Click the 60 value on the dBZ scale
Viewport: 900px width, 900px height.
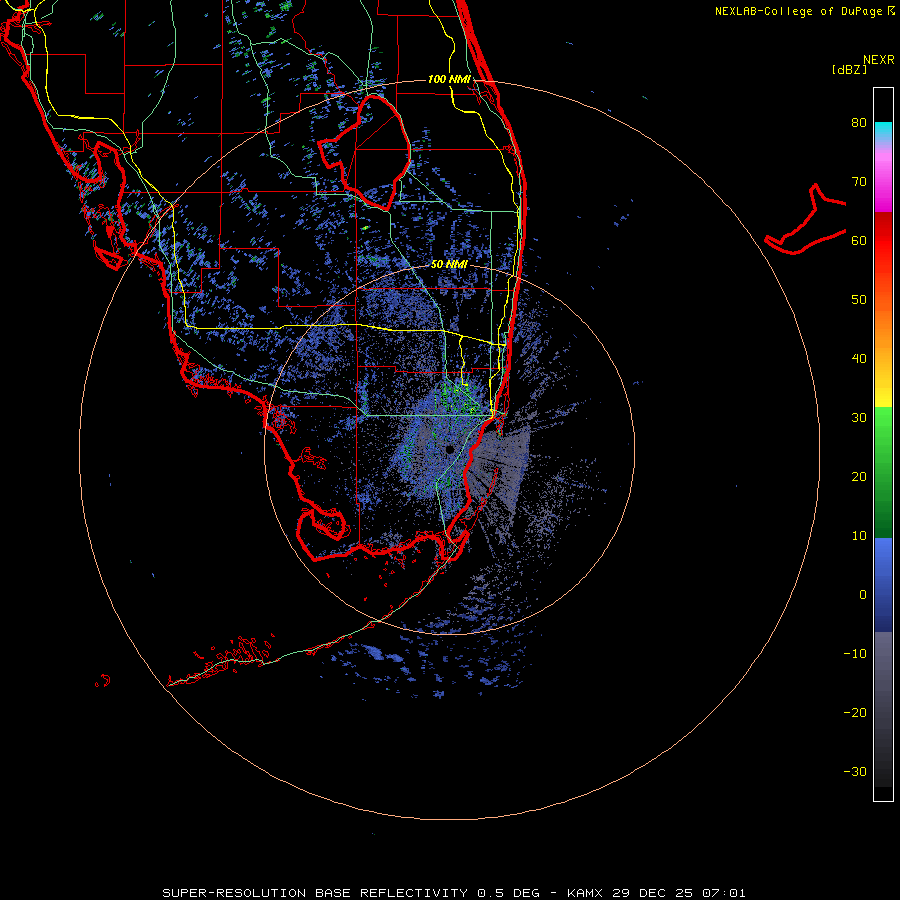[x=859, y=240]
